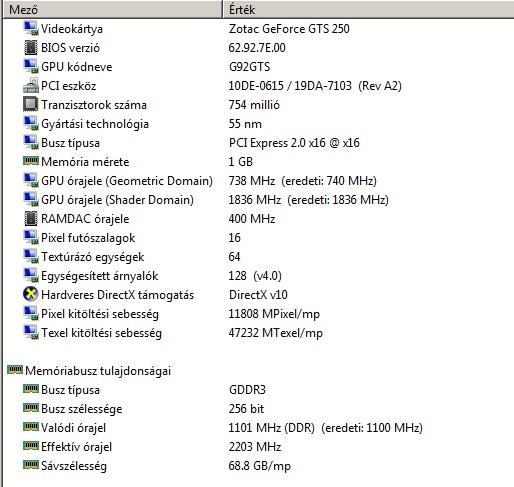Click the Textúrázó egységek icon

(31, 256)
